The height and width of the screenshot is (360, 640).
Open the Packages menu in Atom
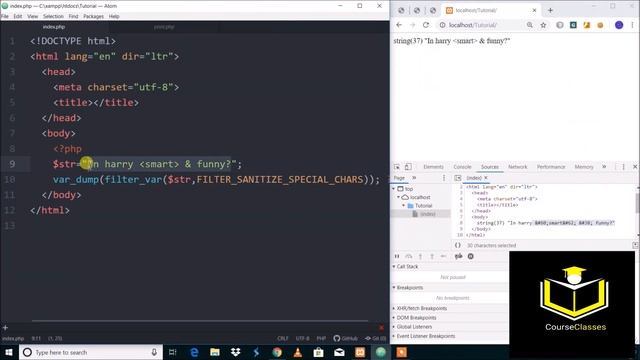coord(93,16)
